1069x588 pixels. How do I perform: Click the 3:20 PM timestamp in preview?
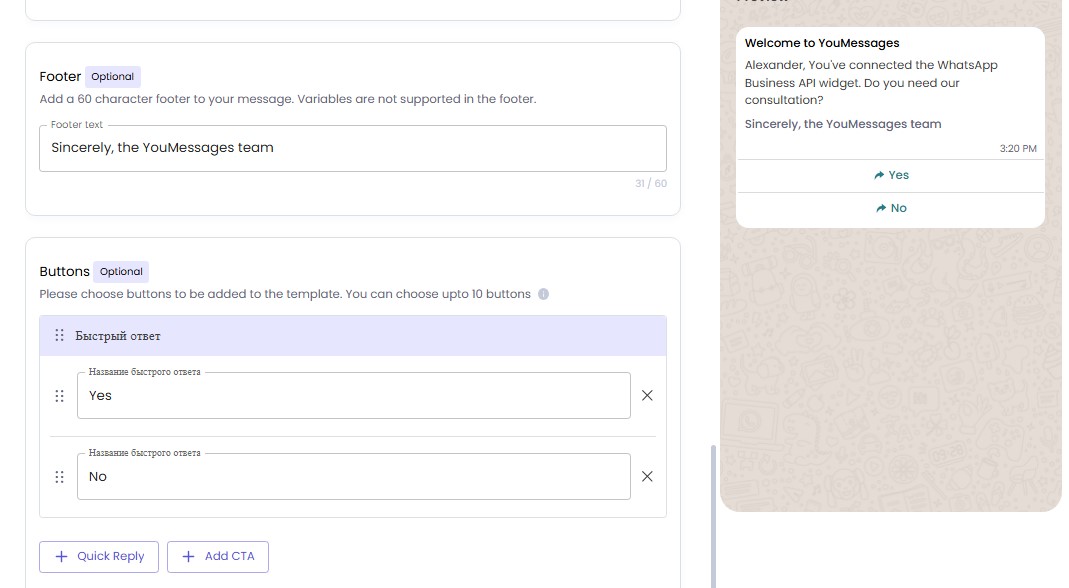pos(1018,149)
